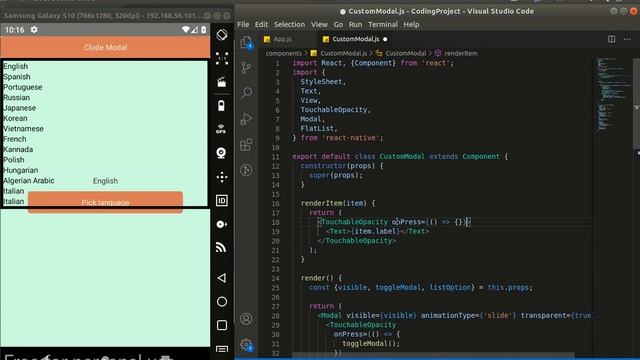Click the editor horizontal scrollbar
This screenshot has height=360, width=640.
[433, 355]
